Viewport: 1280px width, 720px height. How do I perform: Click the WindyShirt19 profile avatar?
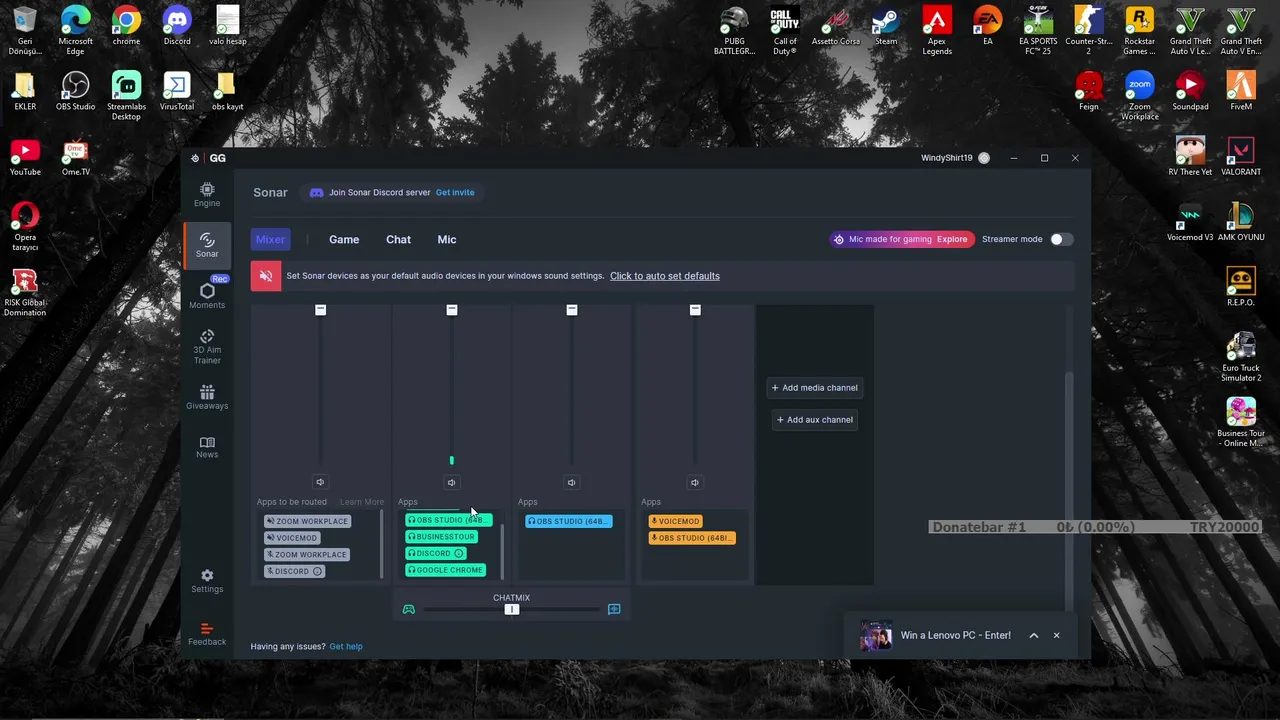pos(984,158)
